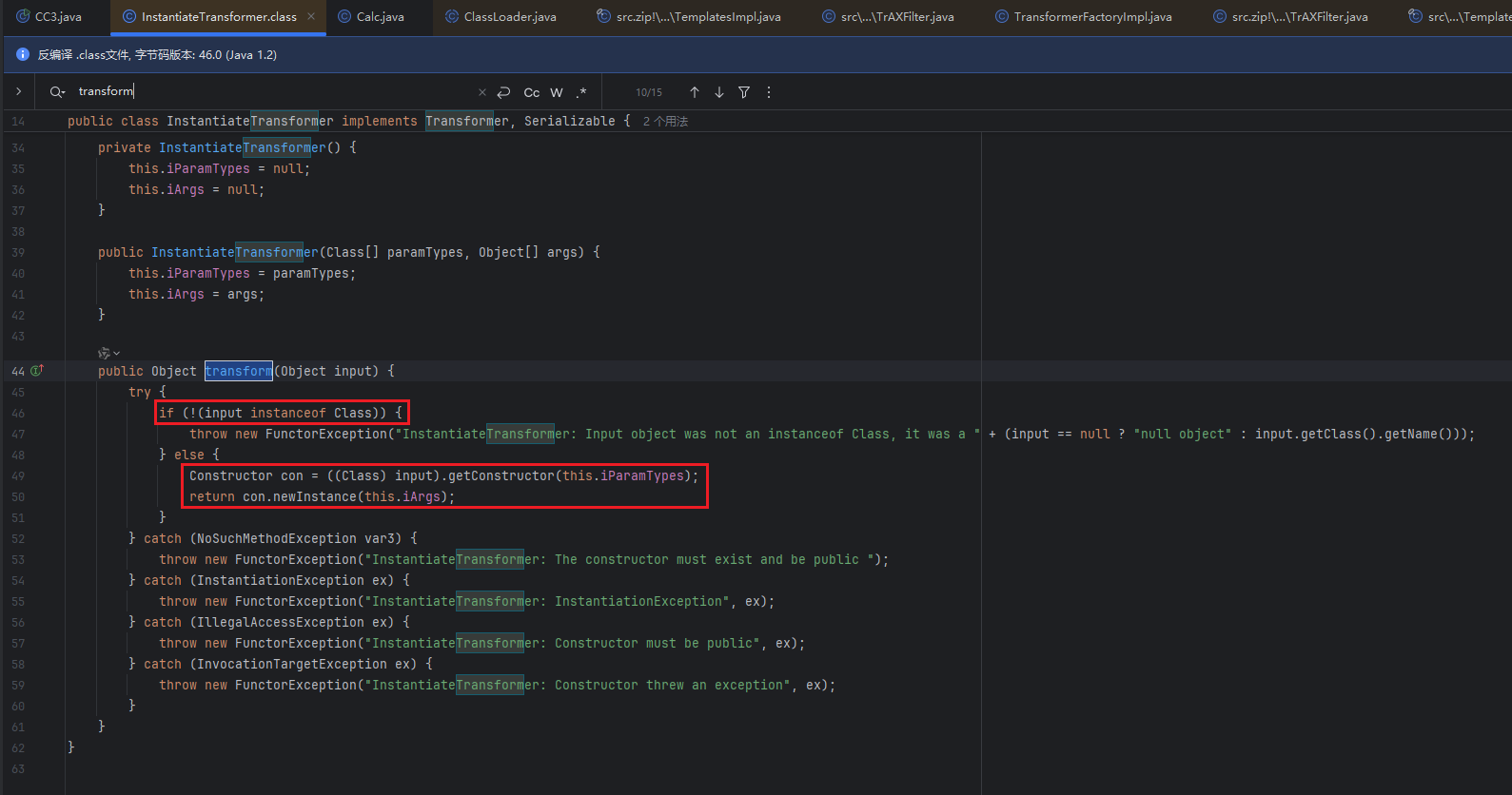Insert new line in search field

tap(504, 92)
